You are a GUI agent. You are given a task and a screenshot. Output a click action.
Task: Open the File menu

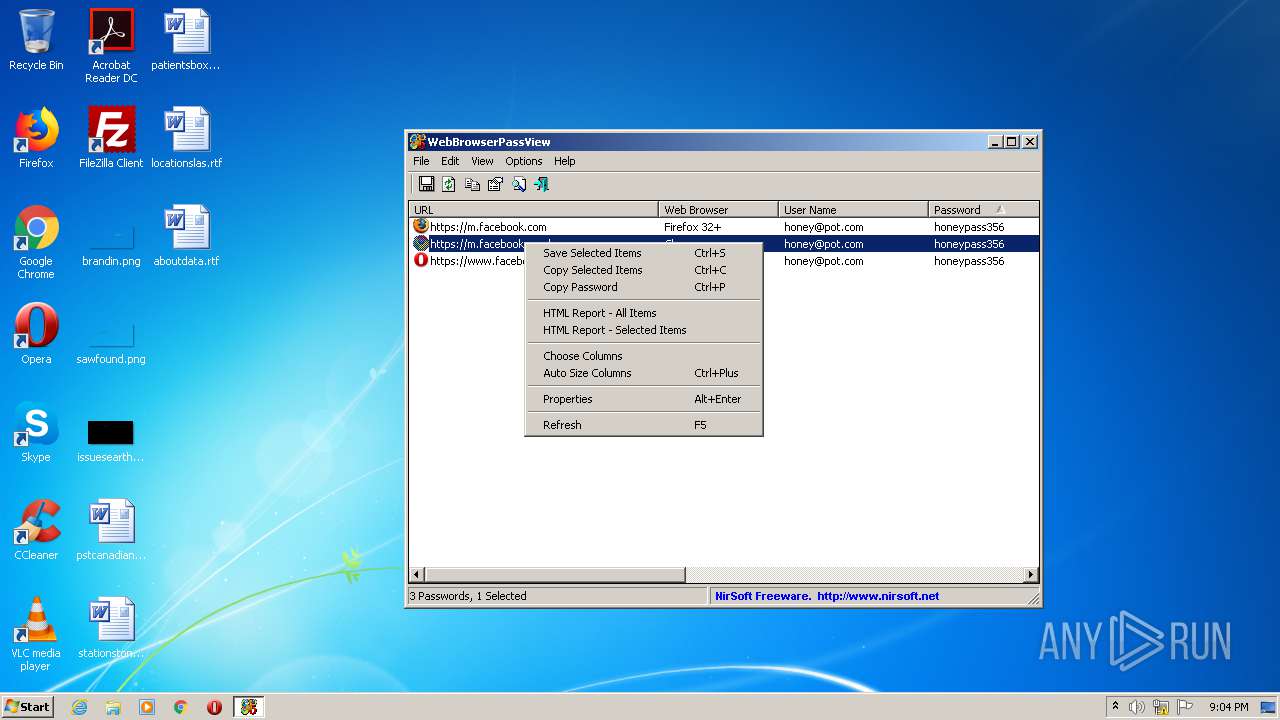point(421,161)
